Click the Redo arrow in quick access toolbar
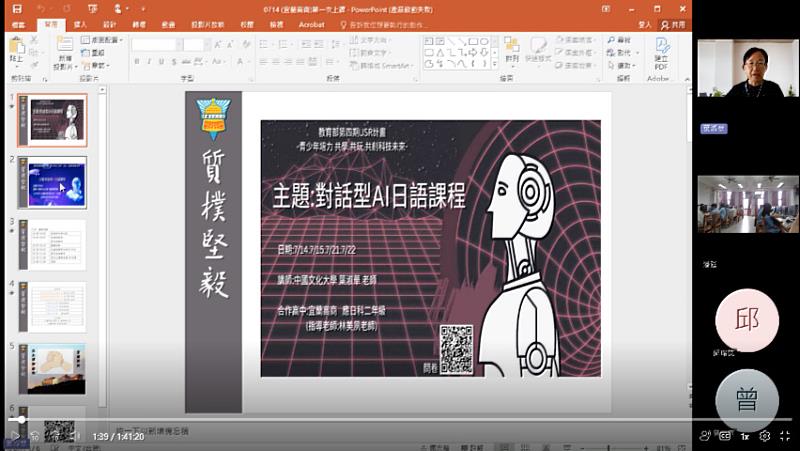This screenshot has width=800, height=451. point(67,9)
